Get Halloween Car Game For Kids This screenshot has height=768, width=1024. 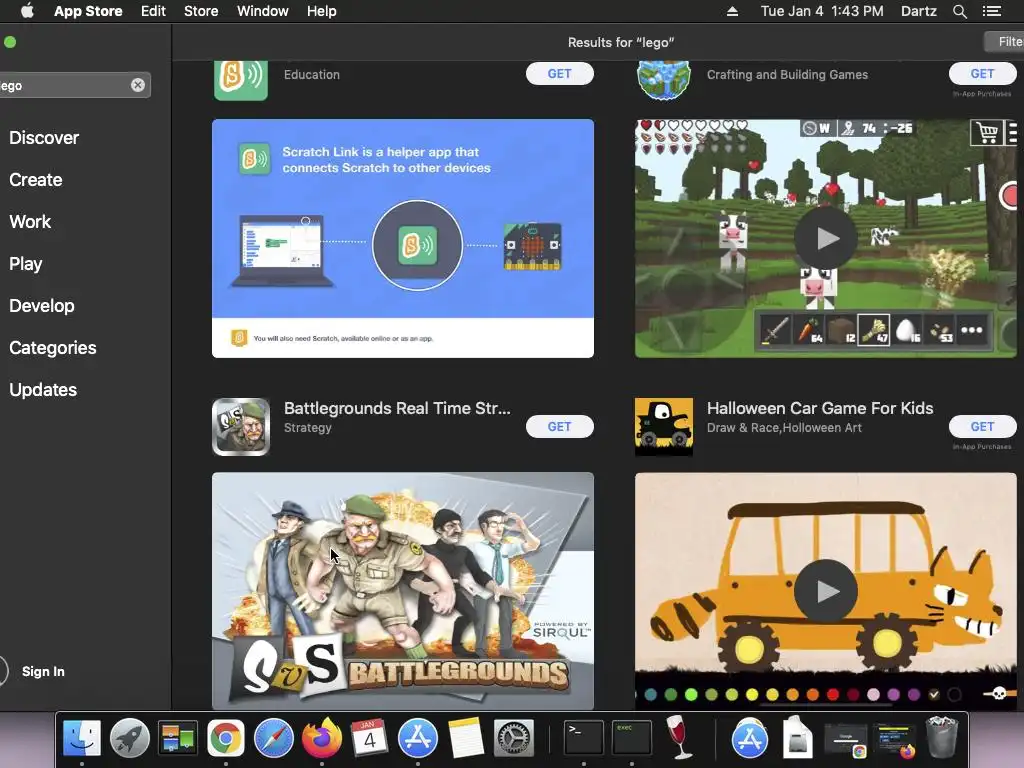[x=982, y=426]
